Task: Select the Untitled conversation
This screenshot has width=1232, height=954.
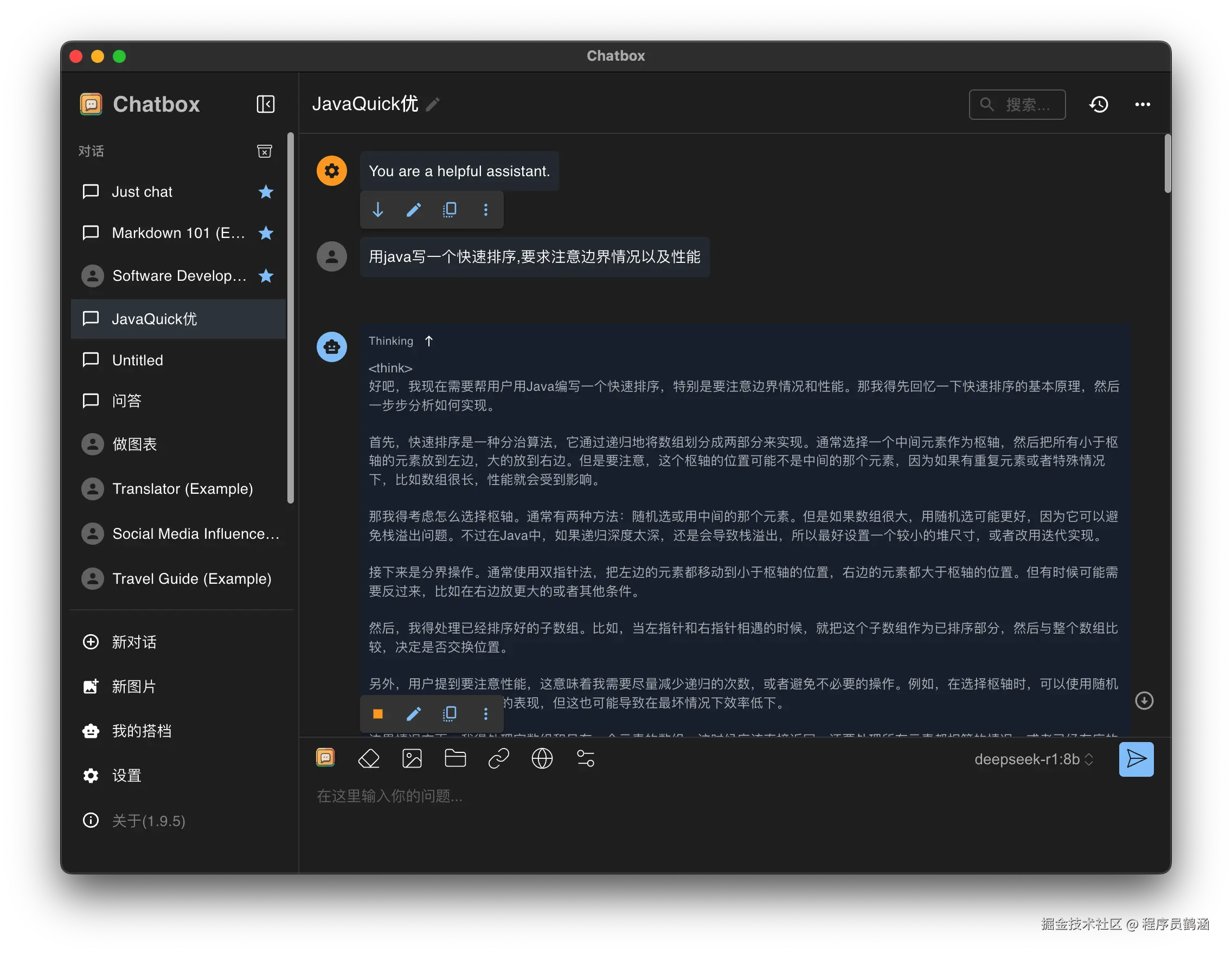Action: click(138, 360)
